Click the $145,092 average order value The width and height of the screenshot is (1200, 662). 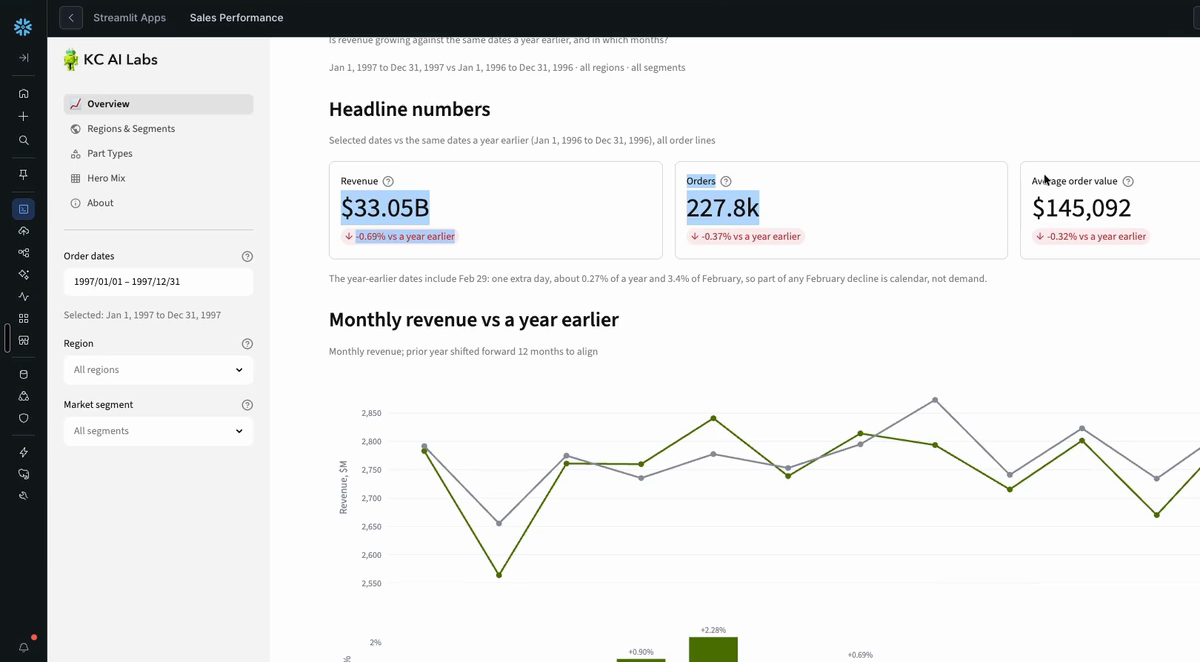tap(1082, 208)
